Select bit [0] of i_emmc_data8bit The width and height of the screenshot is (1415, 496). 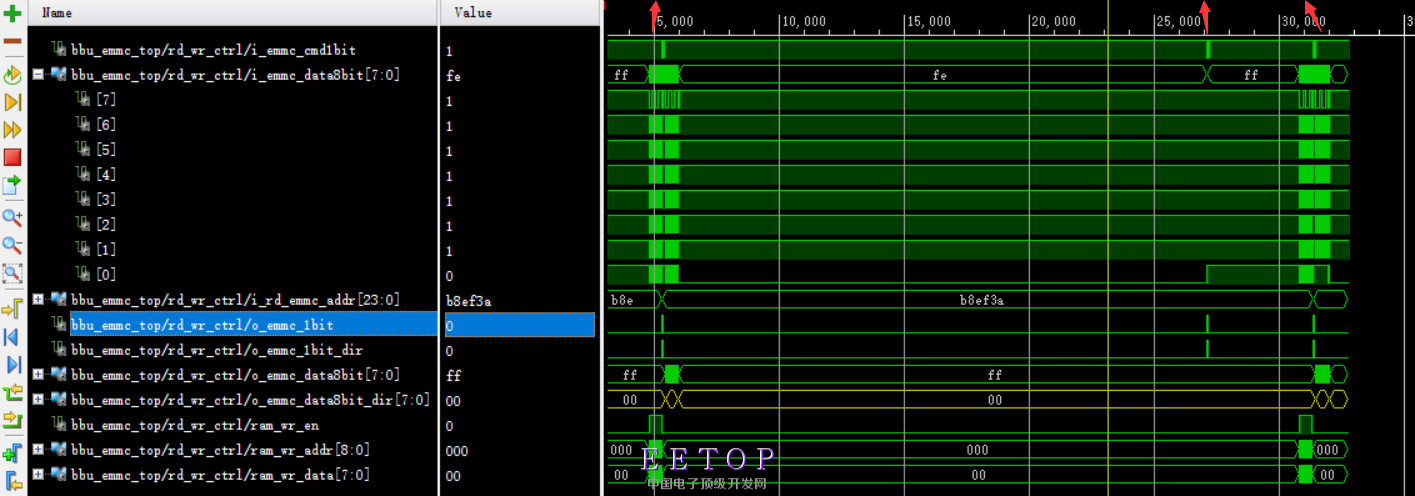pos(105,274)
